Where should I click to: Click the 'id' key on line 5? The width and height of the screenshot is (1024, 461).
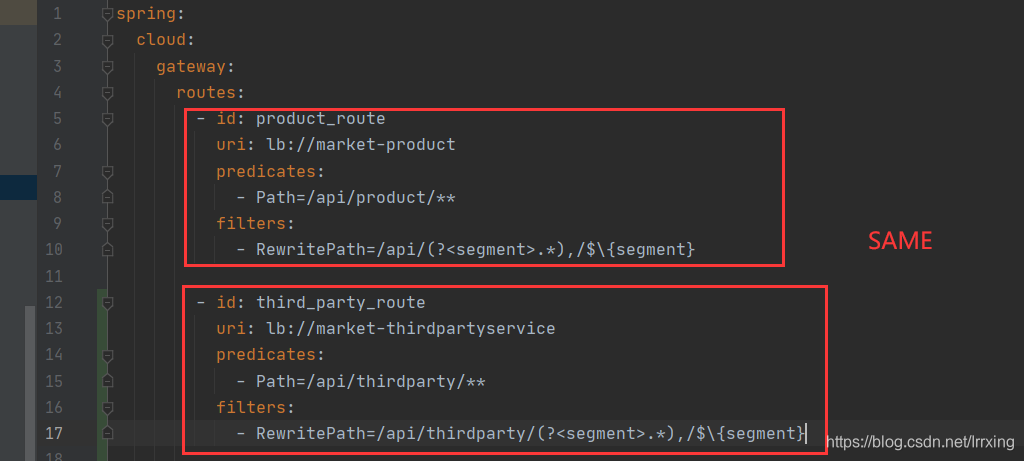[227, 119]
